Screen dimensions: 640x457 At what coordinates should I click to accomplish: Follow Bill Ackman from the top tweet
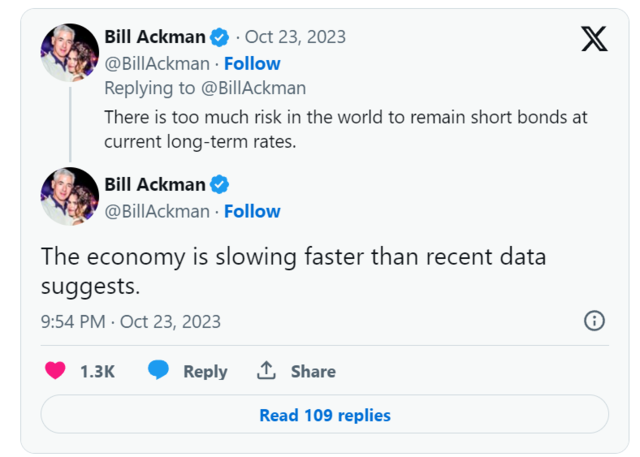click(252, 63)
